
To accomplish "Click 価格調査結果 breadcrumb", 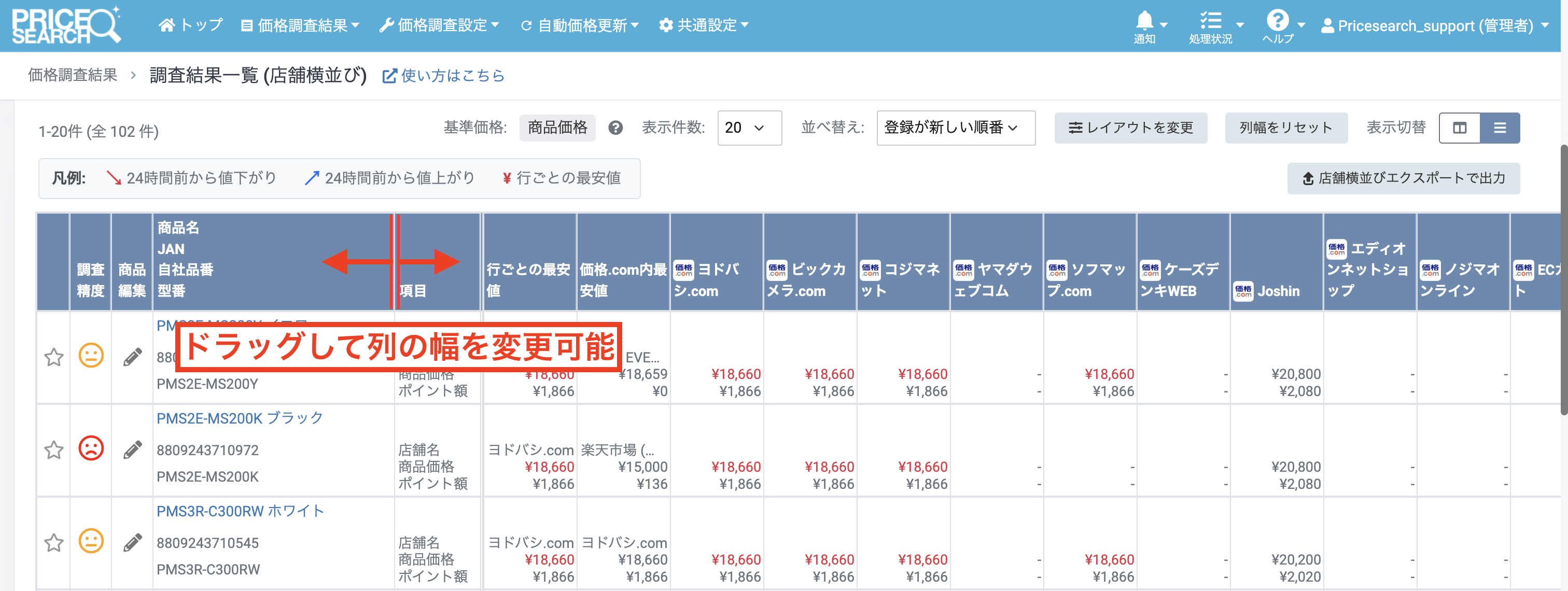I will (x=73, y=75).
